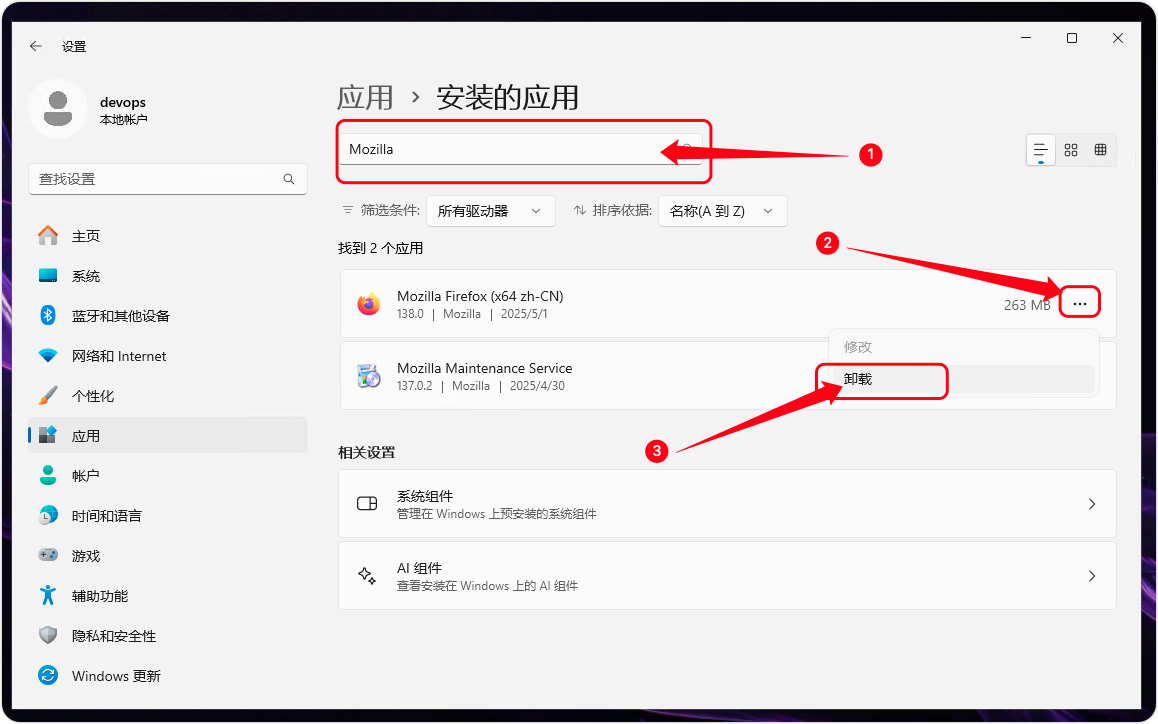Choose 修改 from the context menu

point(963,346)
